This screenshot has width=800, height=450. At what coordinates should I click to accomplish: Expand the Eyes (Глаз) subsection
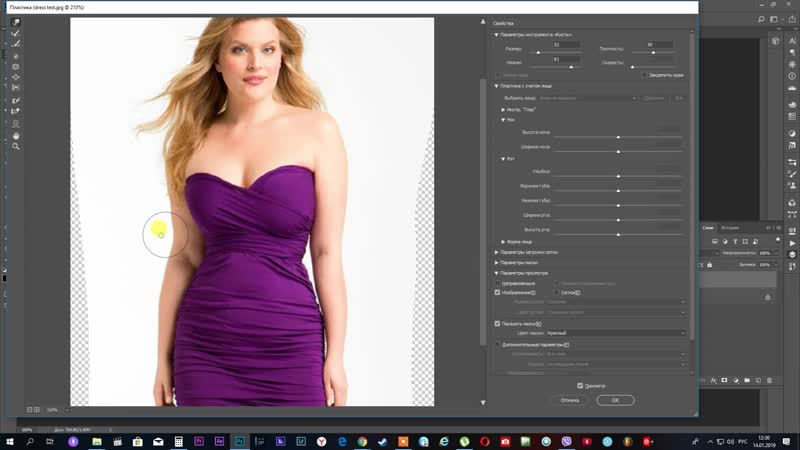(x=503, y=110)
